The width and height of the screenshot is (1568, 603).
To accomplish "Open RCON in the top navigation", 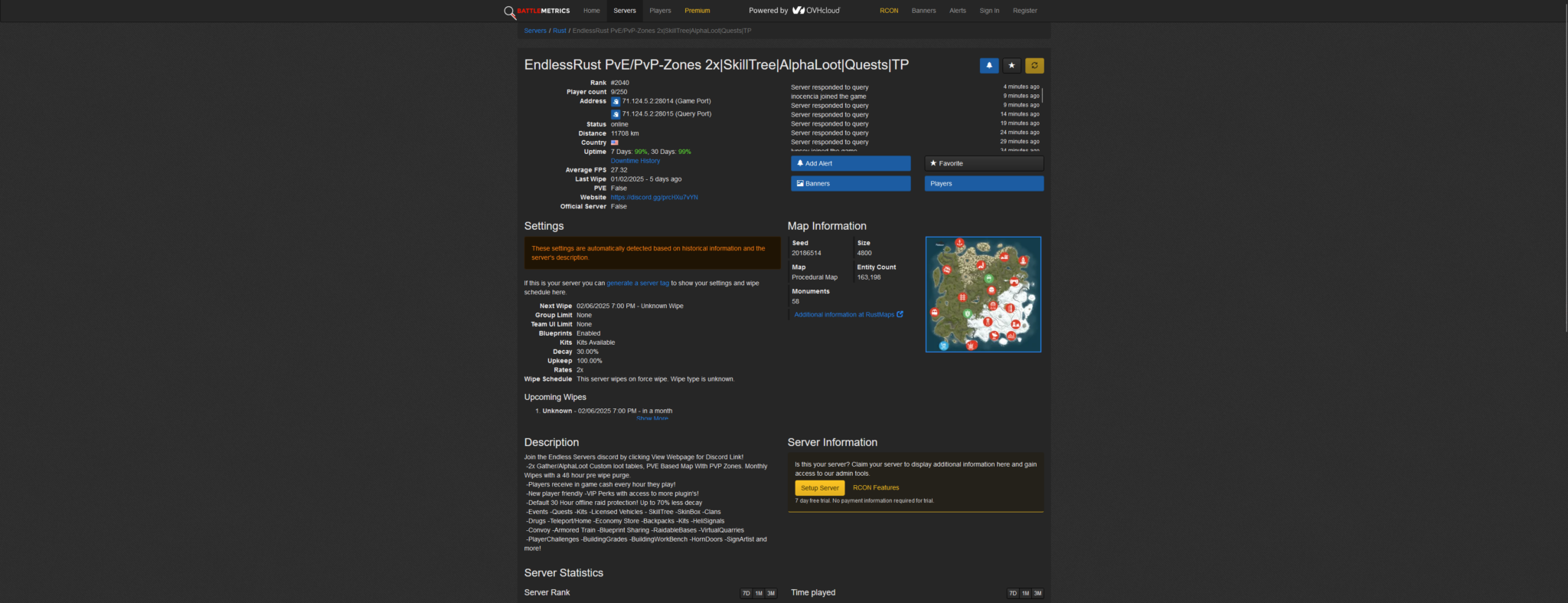I will 889,11.
